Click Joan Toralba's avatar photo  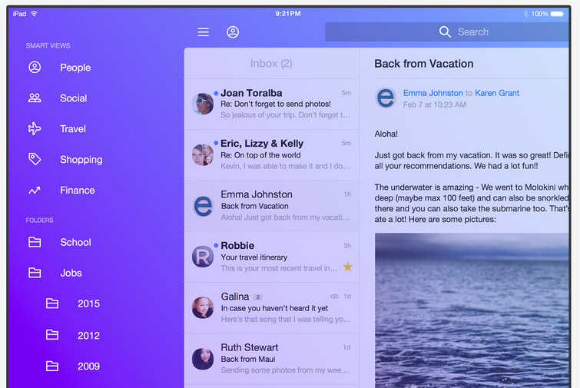[203, 104]
